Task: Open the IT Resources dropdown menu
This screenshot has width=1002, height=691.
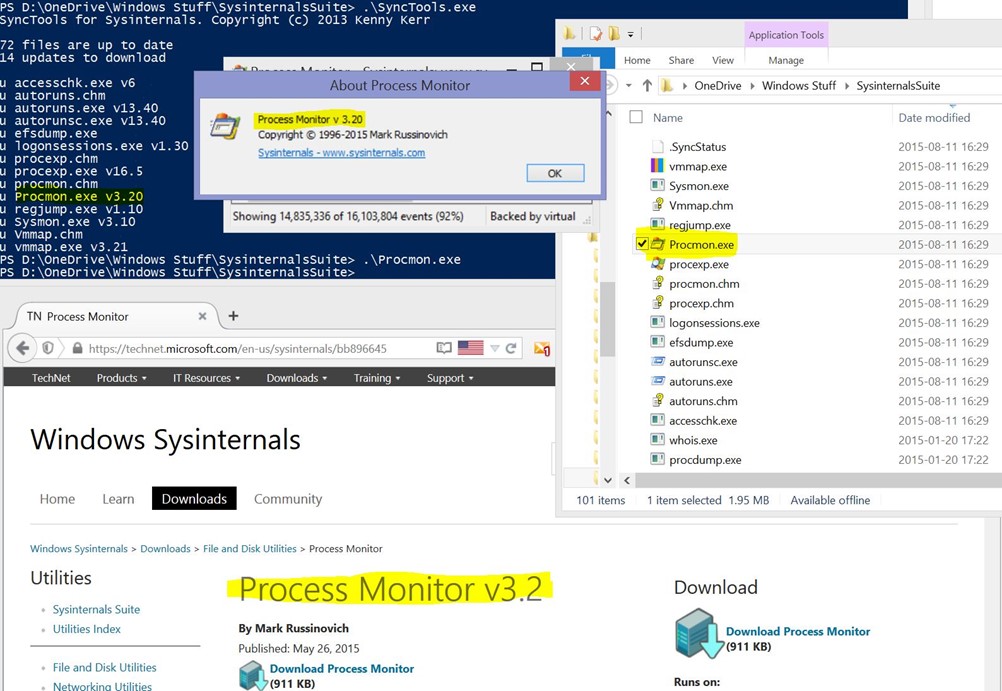Action: click(206, 378)
